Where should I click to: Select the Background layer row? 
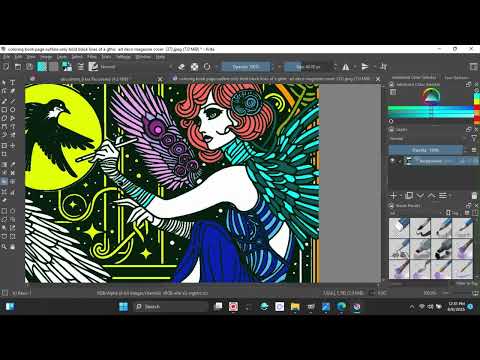[433, 161]
